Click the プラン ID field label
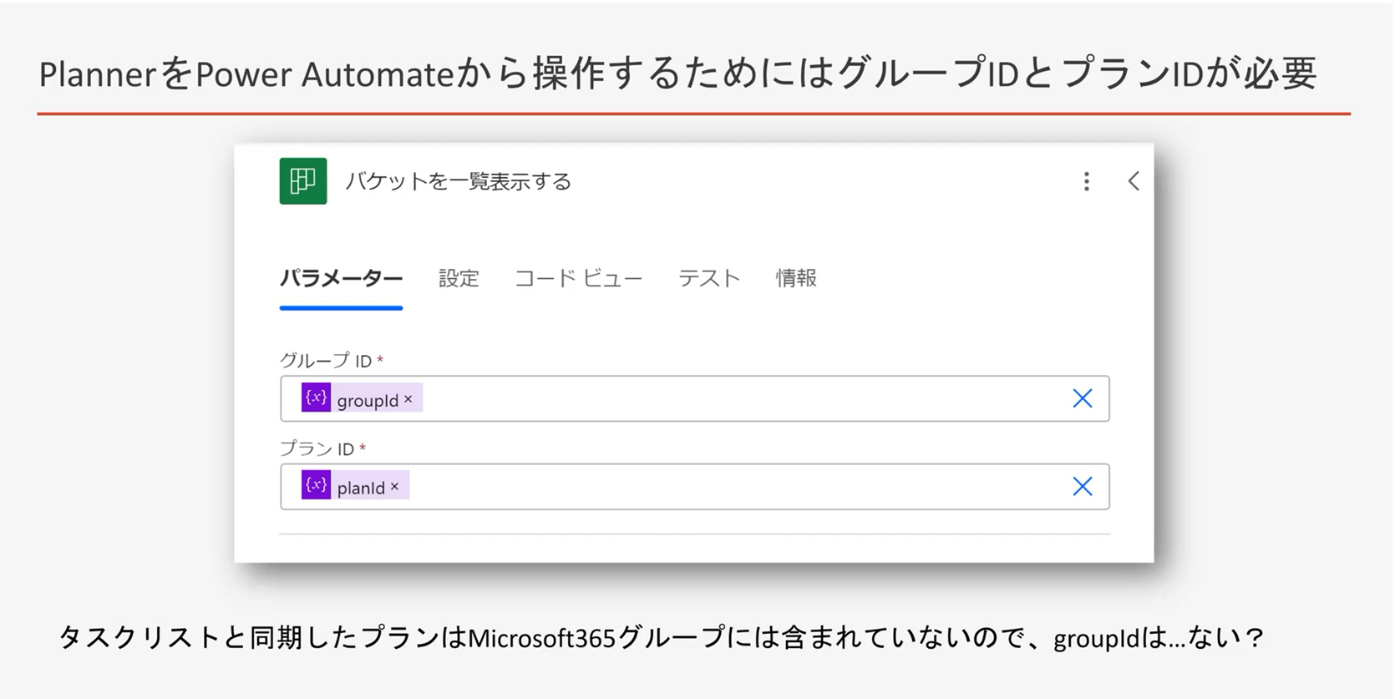 (x=322, y=449)
